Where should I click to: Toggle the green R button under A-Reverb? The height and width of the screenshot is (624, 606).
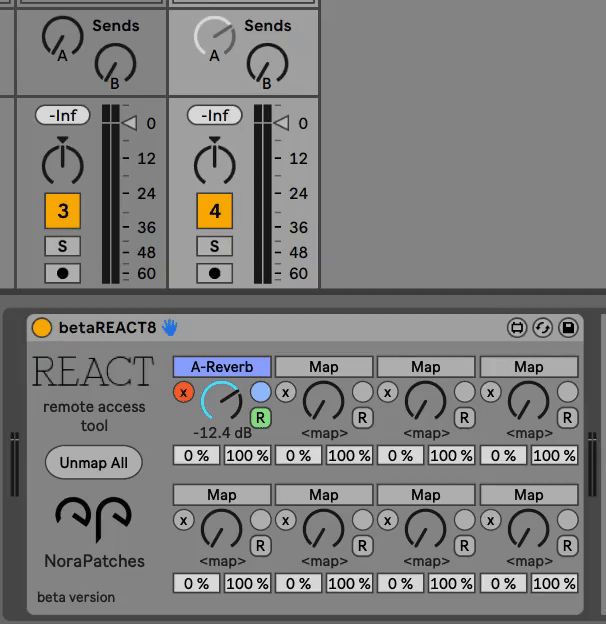pyautogui.click(x=260, y=417)
